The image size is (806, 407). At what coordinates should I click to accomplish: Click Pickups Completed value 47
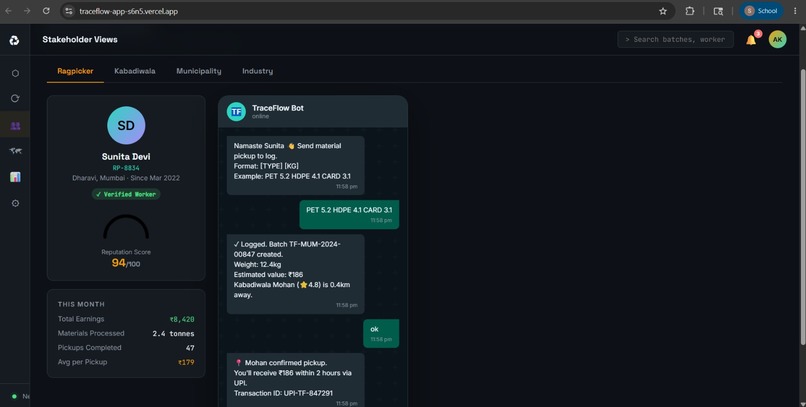point(190,348)
